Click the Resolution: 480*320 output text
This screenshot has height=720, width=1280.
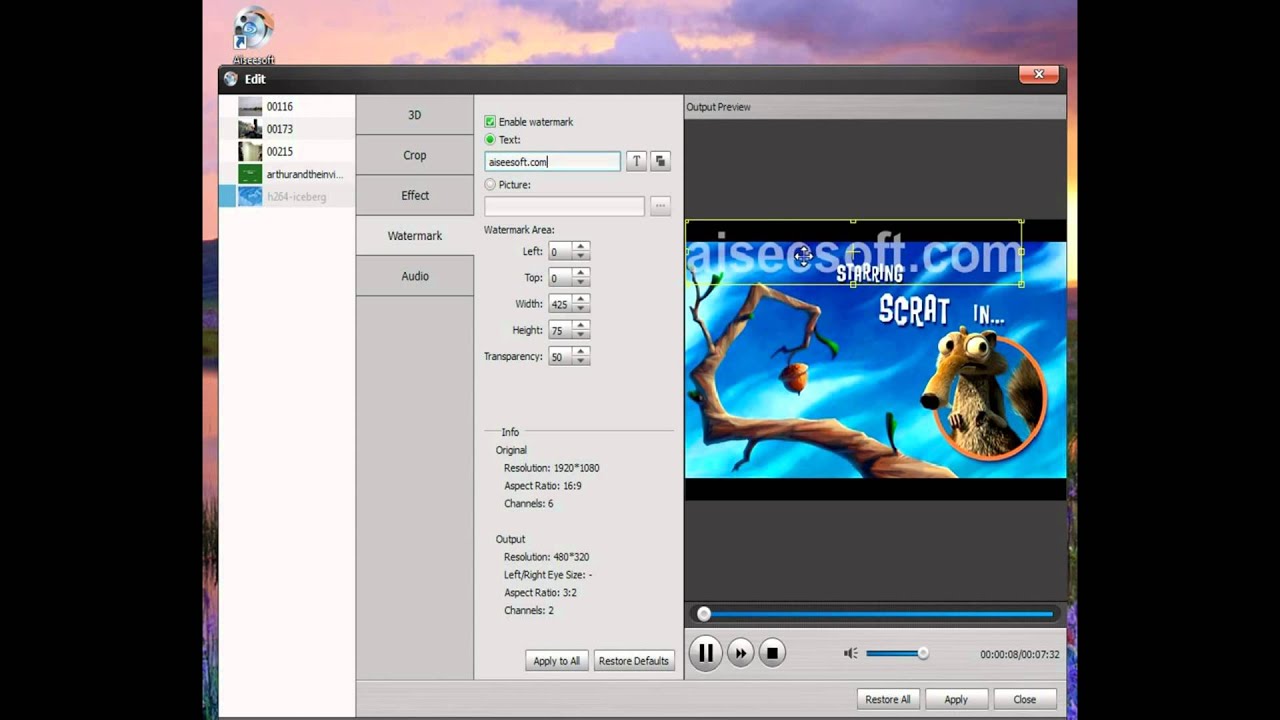[x=546, y=557]
